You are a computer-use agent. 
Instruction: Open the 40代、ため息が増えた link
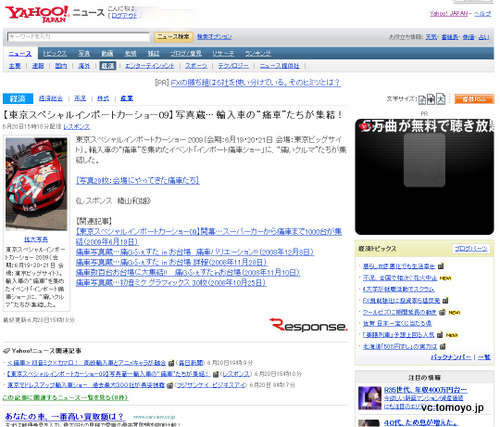pyautogui.click(x=421, y=423)
